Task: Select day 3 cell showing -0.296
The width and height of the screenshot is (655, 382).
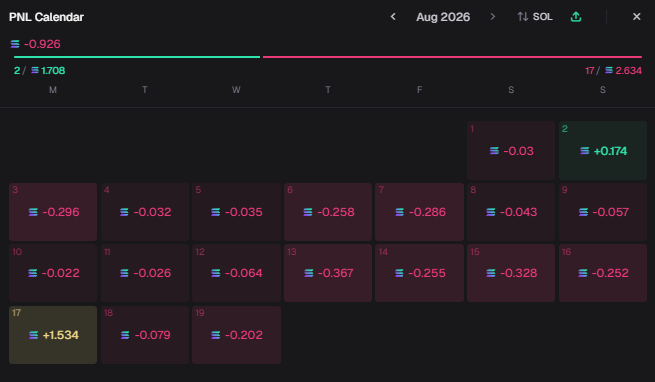Action: pyautogui.click(x=53, y=212)
